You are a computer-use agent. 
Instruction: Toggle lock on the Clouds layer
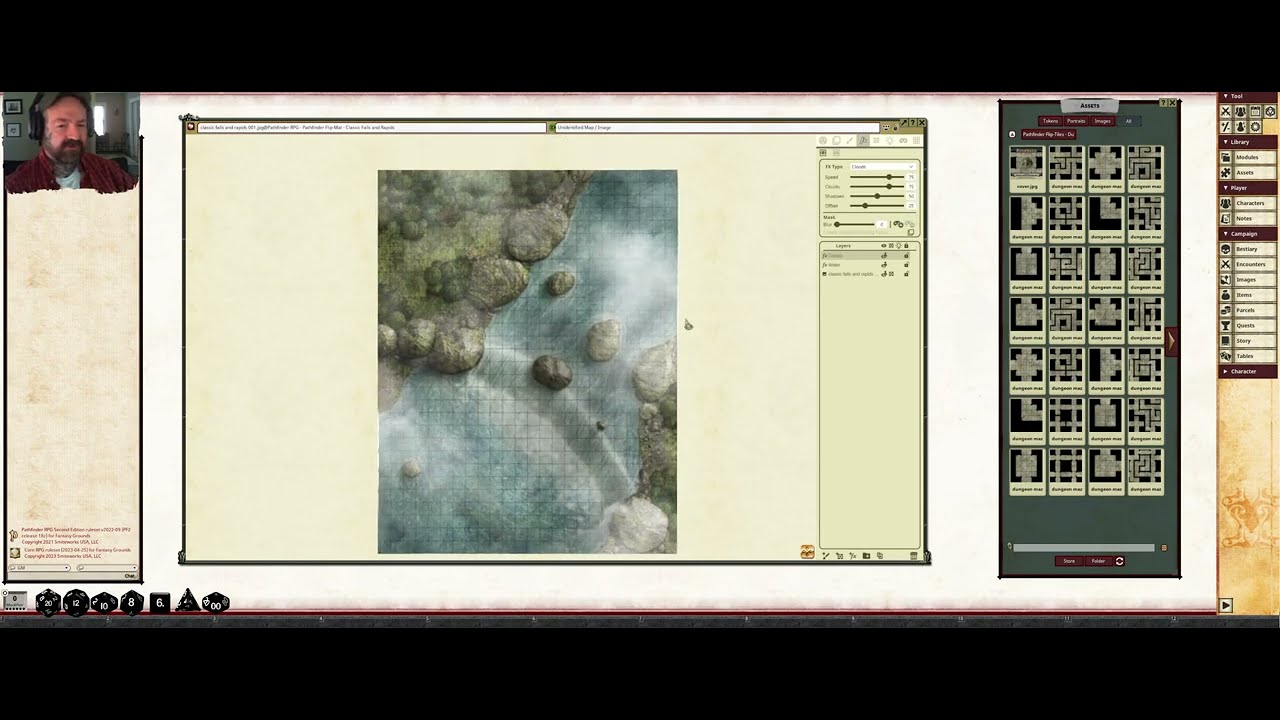906,255
